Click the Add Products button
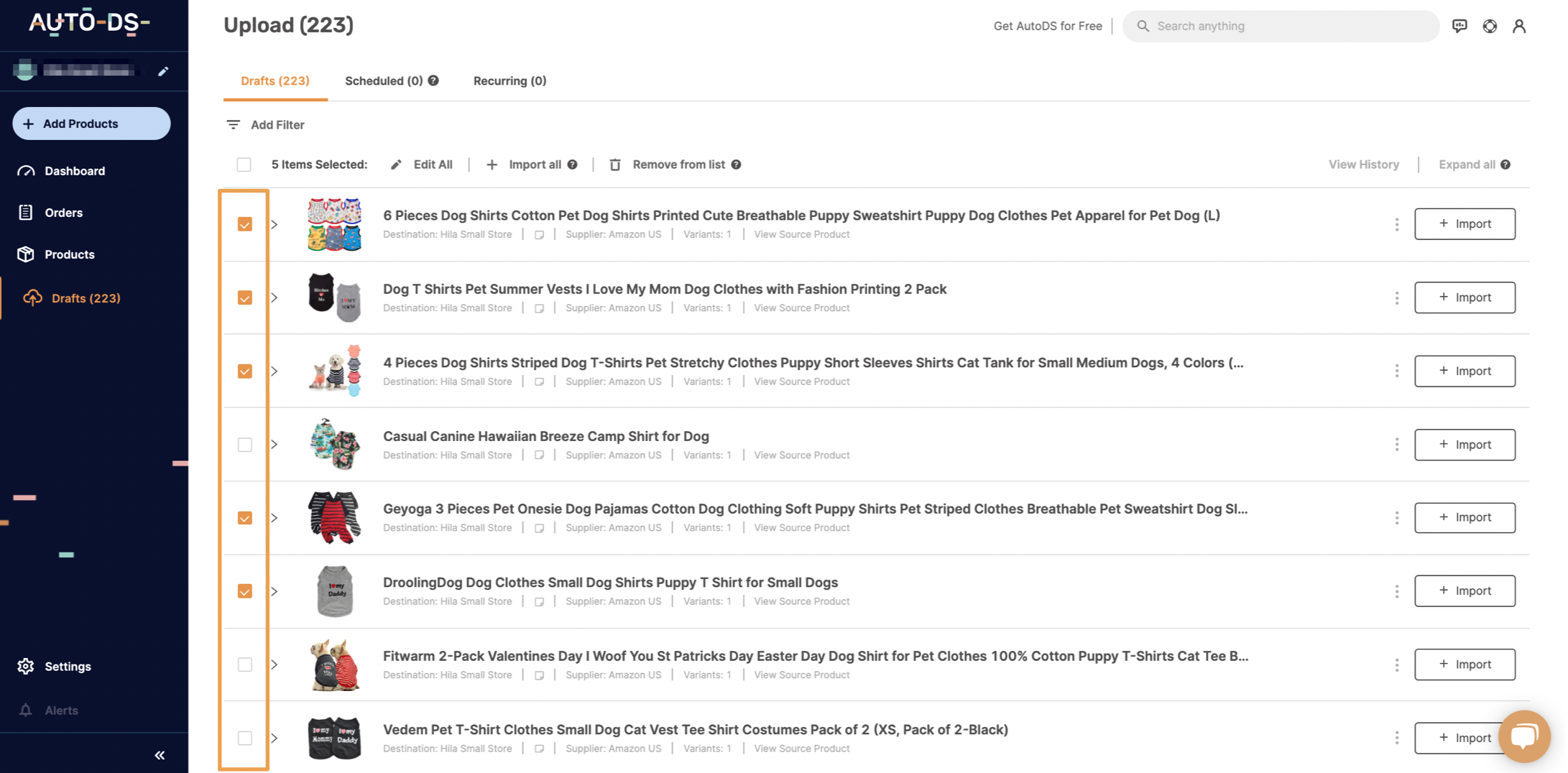Image resolution: width=1568 pixels, height=773 pixels. (91, 124)
